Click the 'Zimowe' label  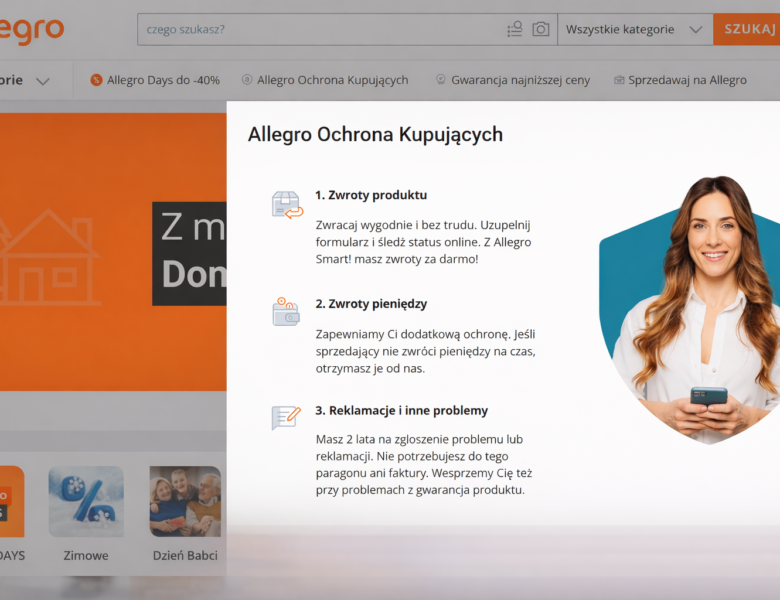[86, 556]
